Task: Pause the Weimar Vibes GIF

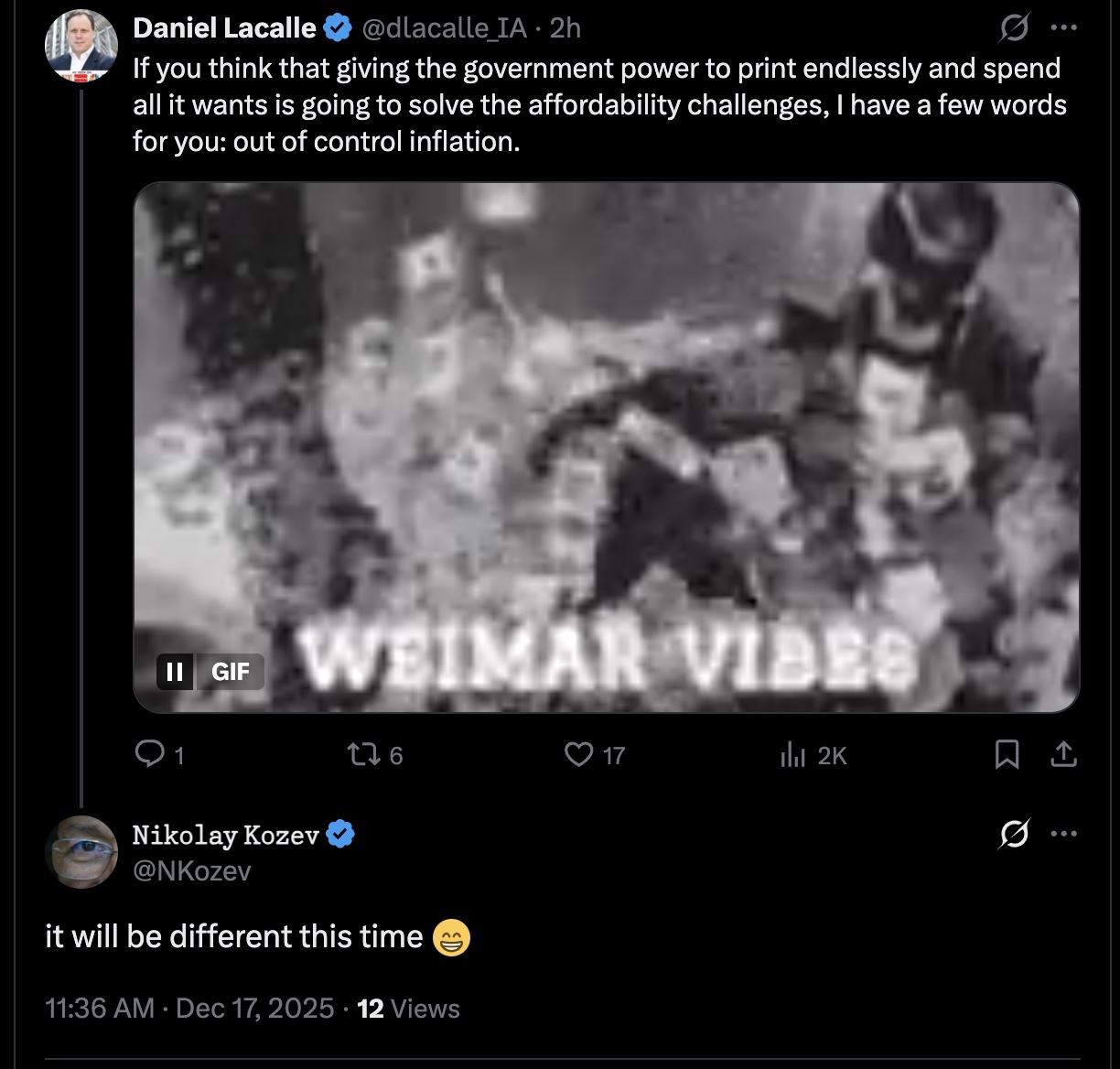Action: (174, 672)
